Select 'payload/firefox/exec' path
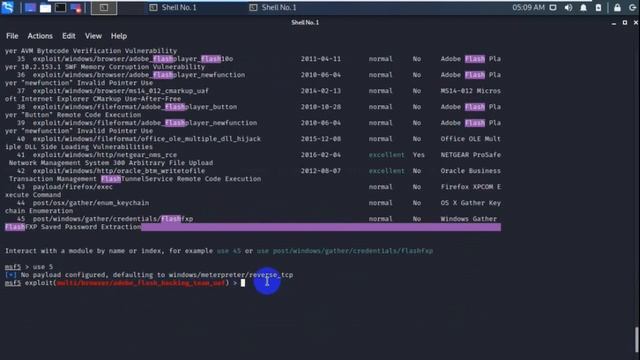The height and width of the screenshot is (360, 640). (x=73, y=187)
